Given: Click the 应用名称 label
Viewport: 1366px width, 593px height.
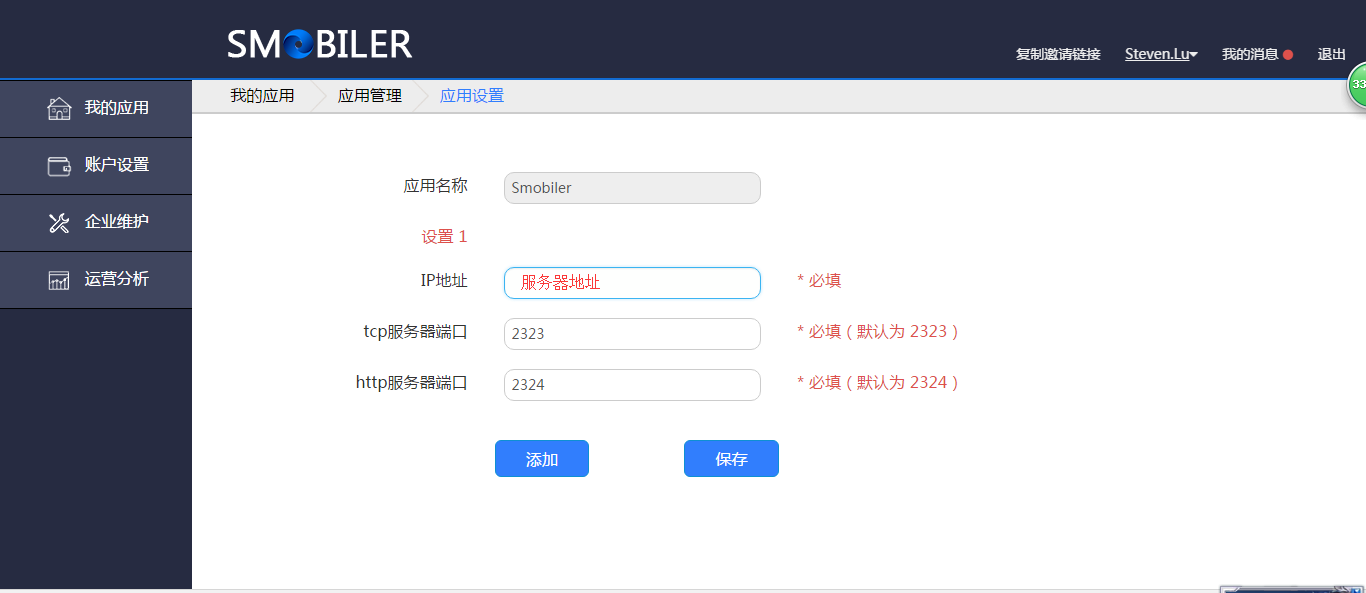Looking at the screenshot, I should (x=435, y=186).
